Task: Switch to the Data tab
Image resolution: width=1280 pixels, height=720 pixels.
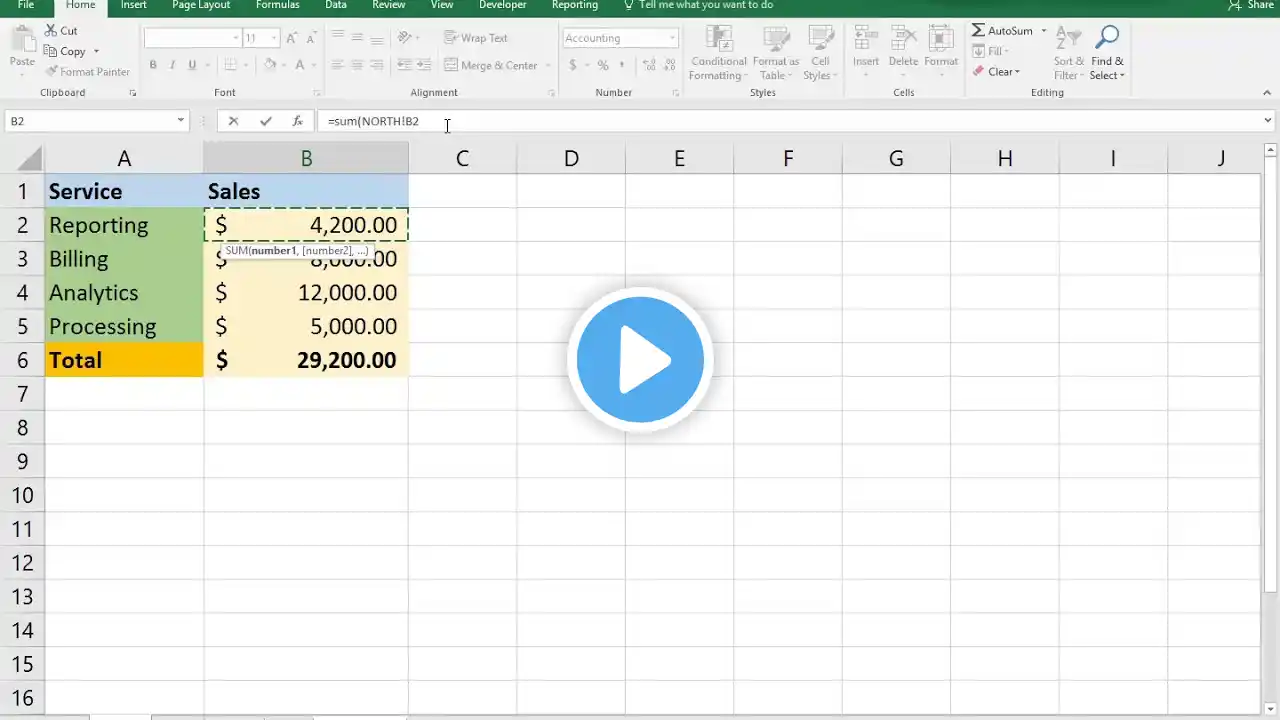Action: (336, 5)
